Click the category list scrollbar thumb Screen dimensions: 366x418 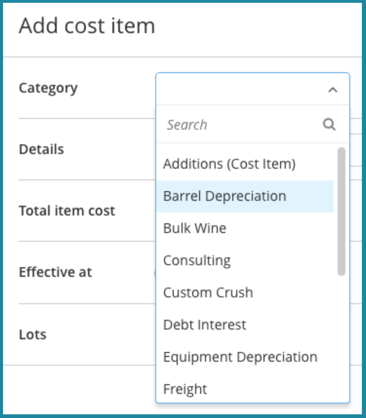(x=341, y=211)
